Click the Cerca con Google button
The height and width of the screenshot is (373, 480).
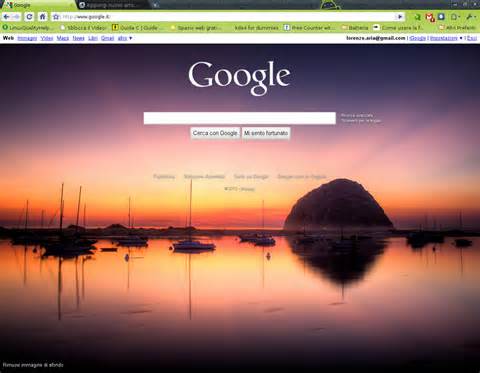pos(215,133)
